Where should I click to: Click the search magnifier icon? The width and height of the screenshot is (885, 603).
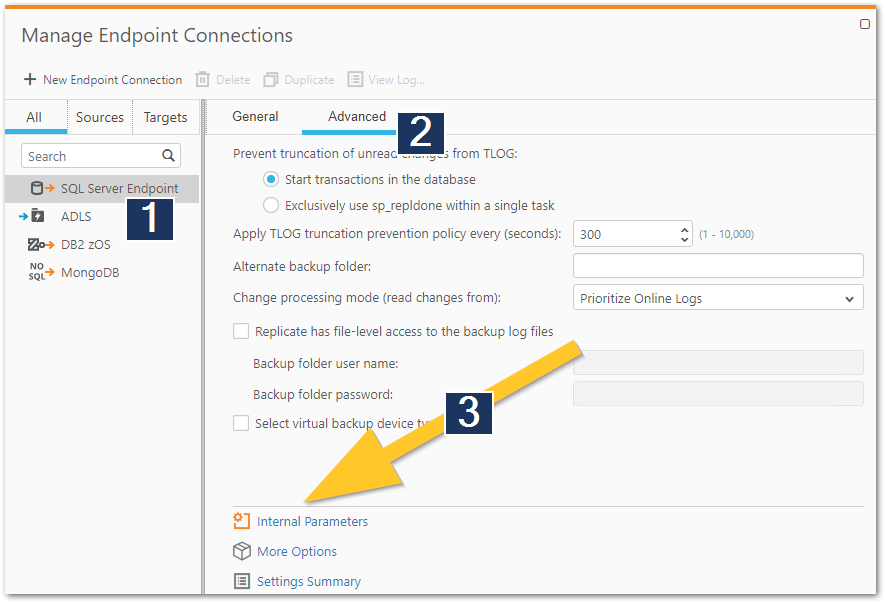[169, 156]
